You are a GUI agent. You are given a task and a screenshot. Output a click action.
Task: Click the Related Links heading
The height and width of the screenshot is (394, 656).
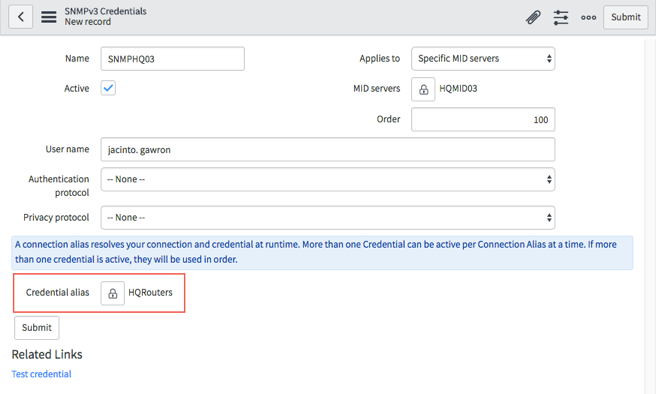[47, 354]
